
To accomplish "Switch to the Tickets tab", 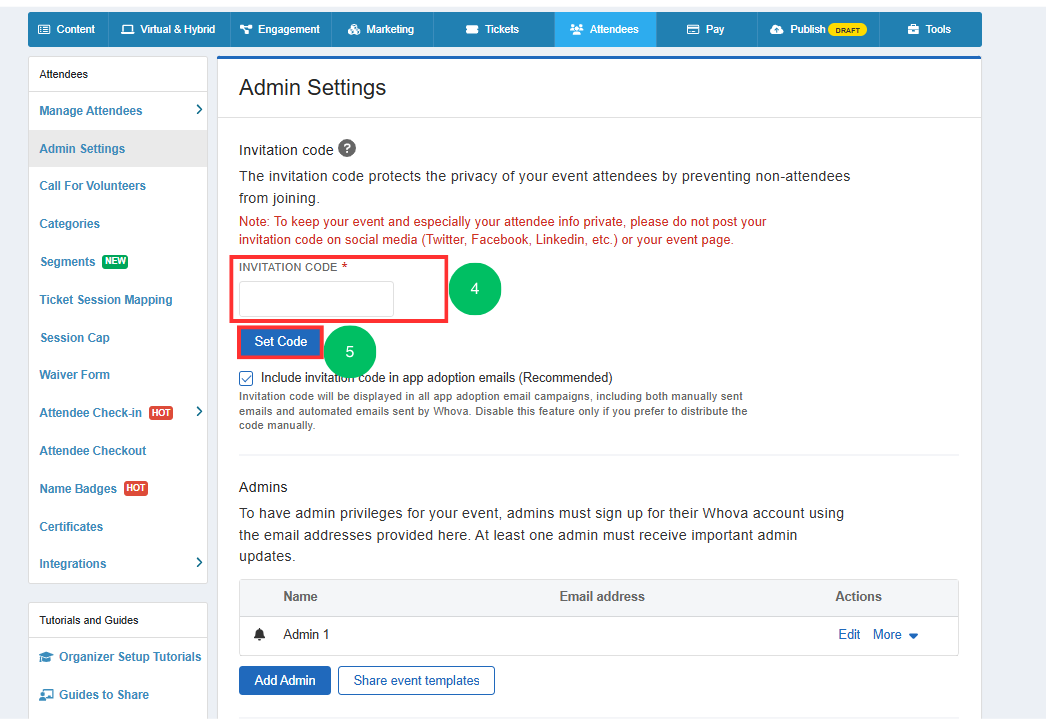I will pyautogui.click(x=493, y=30).
